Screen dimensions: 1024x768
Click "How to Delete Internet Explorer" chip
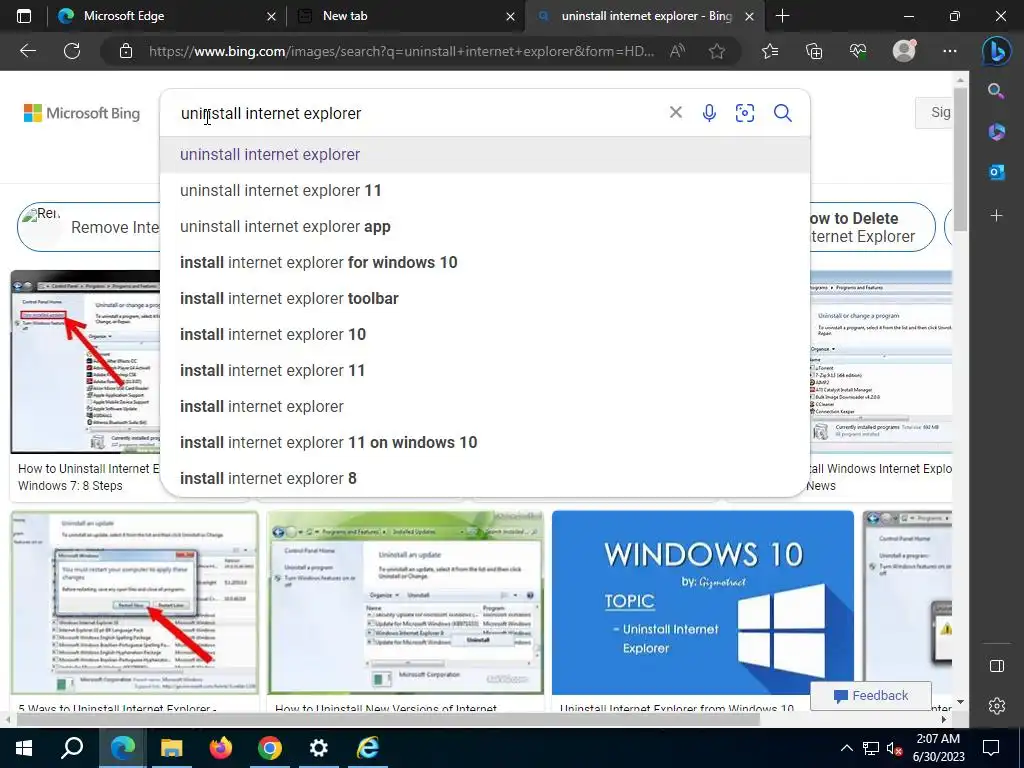pyautogui.click(x=872, y=227)
